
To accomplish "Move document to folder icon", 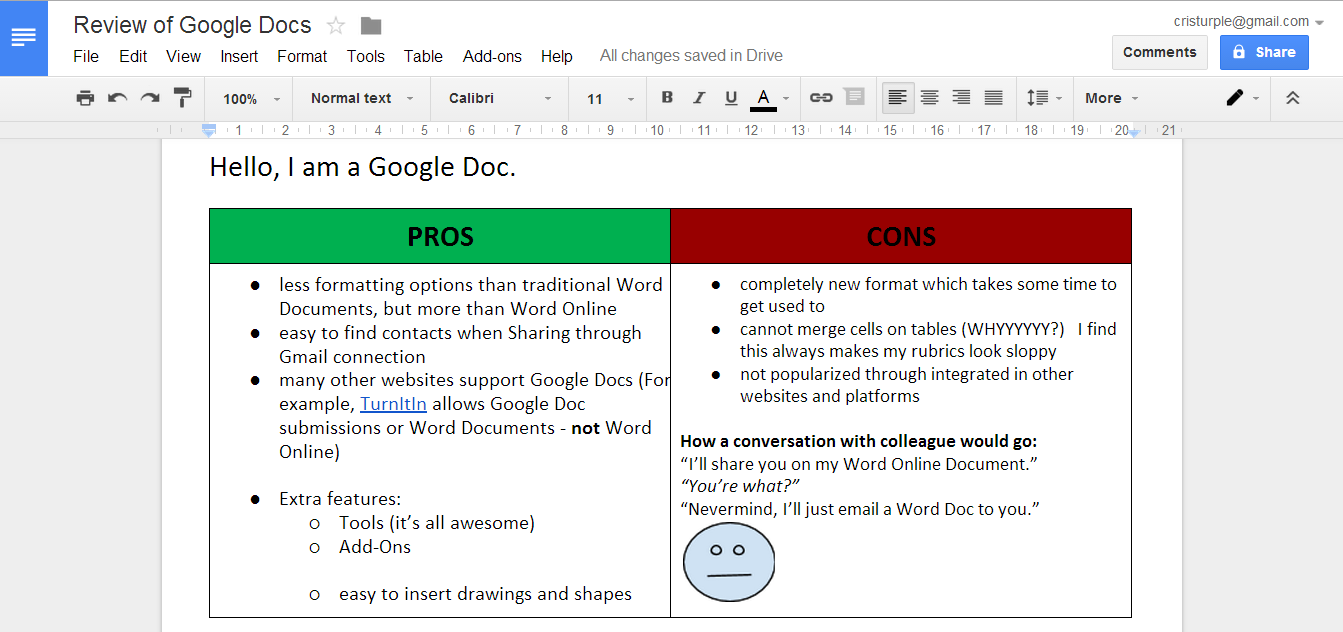I will coord(371,26).
